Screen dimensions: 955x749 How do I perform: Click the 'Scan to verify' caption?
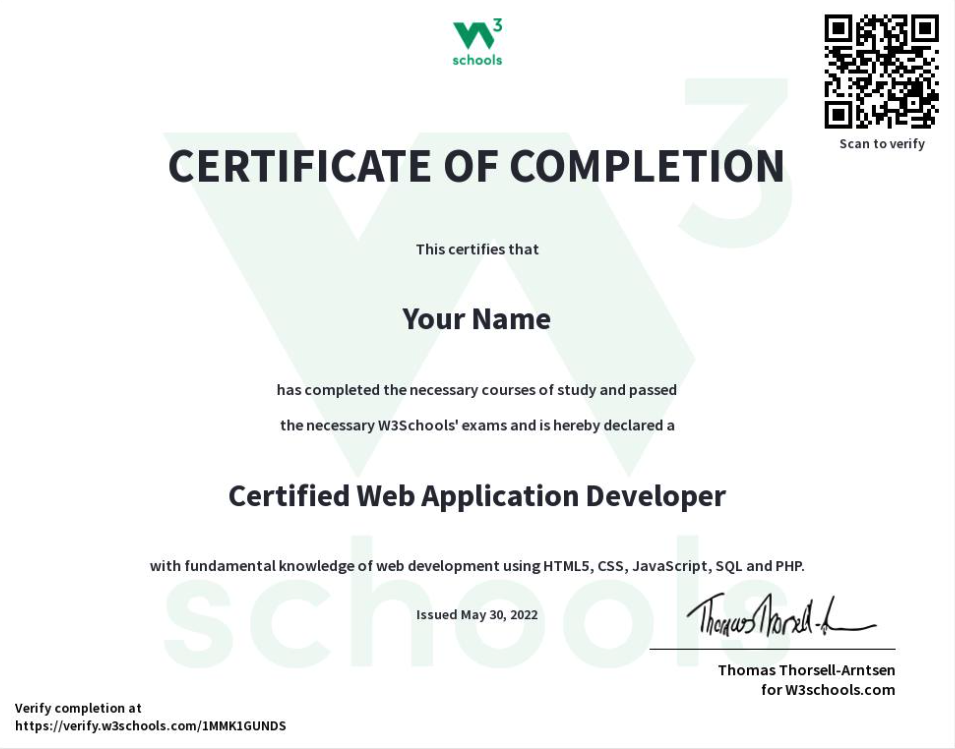point(882,144)
